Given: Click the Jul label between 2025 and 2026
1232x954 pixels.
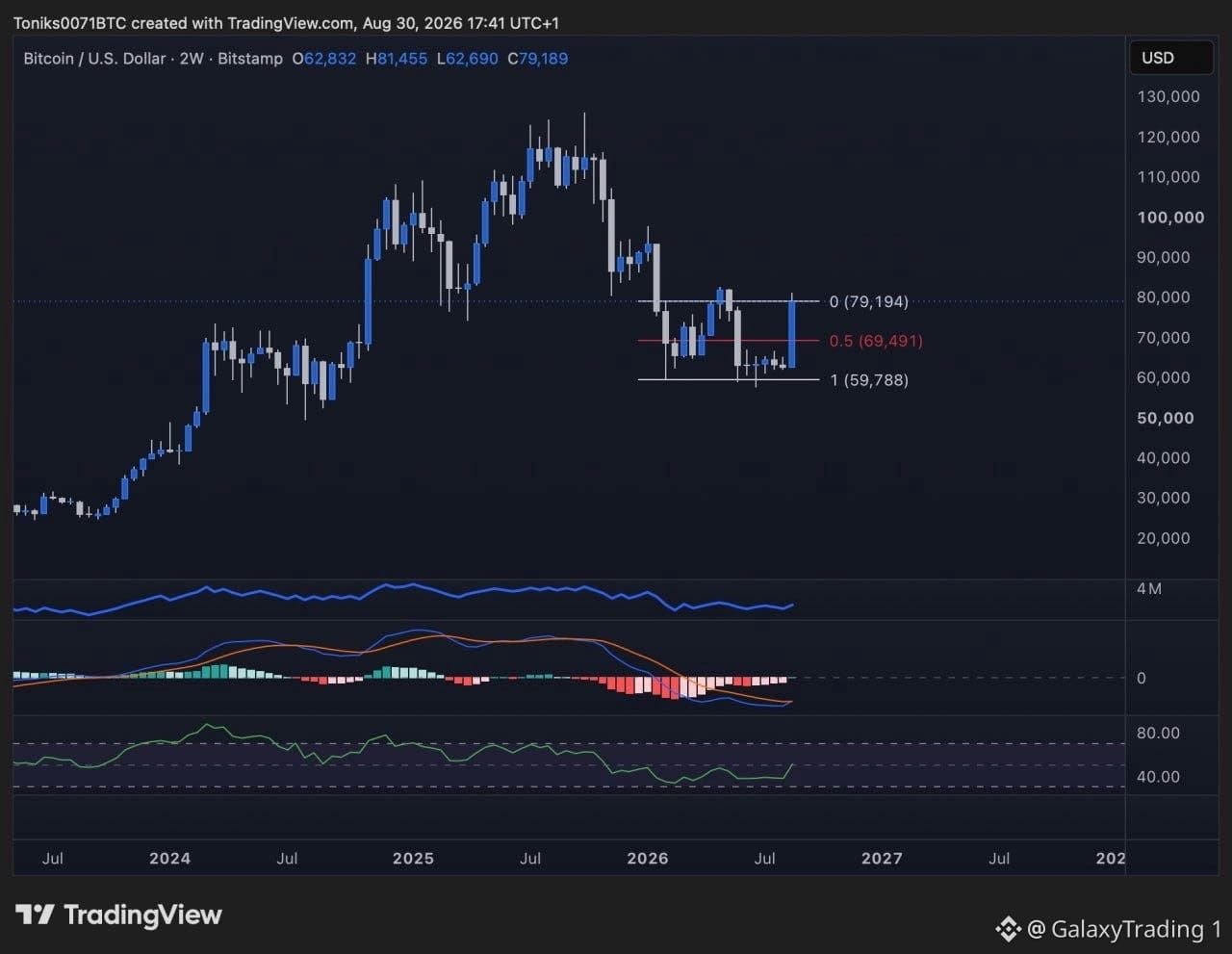Looking at the screenshot, I should [529, 858].
